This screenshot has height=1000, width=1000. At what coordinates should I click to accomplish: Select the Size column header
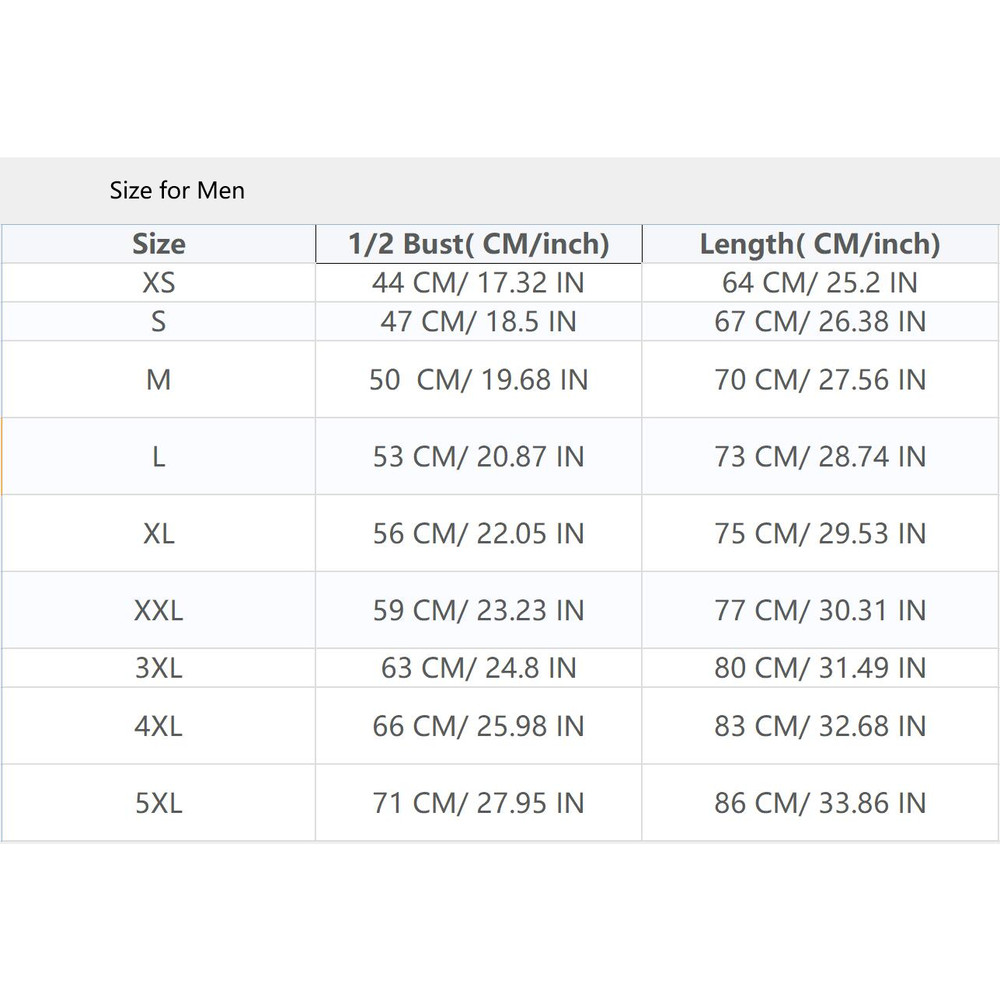(159, 244)
